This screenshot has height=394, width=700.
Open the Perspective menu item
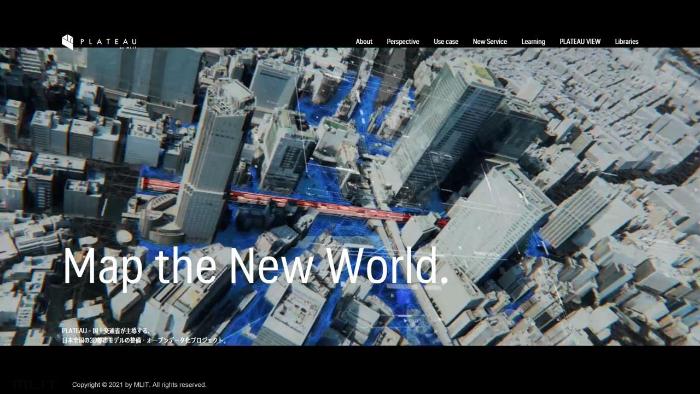[403, 41]
